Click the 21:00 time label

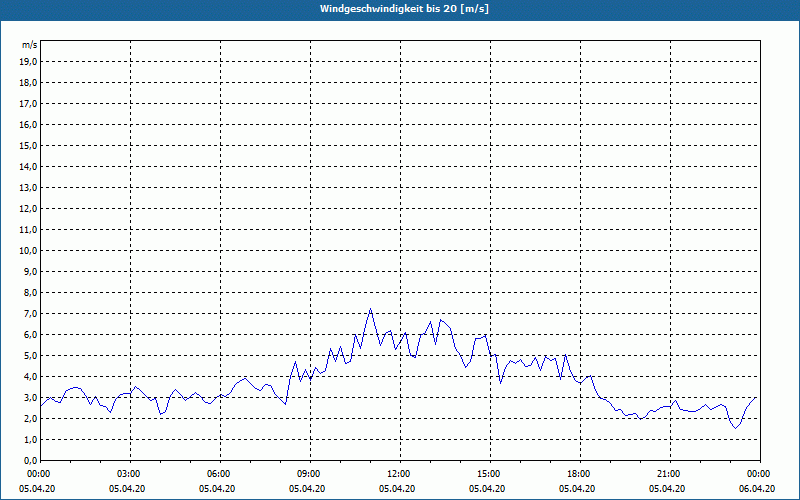click(x=670, y=474)
